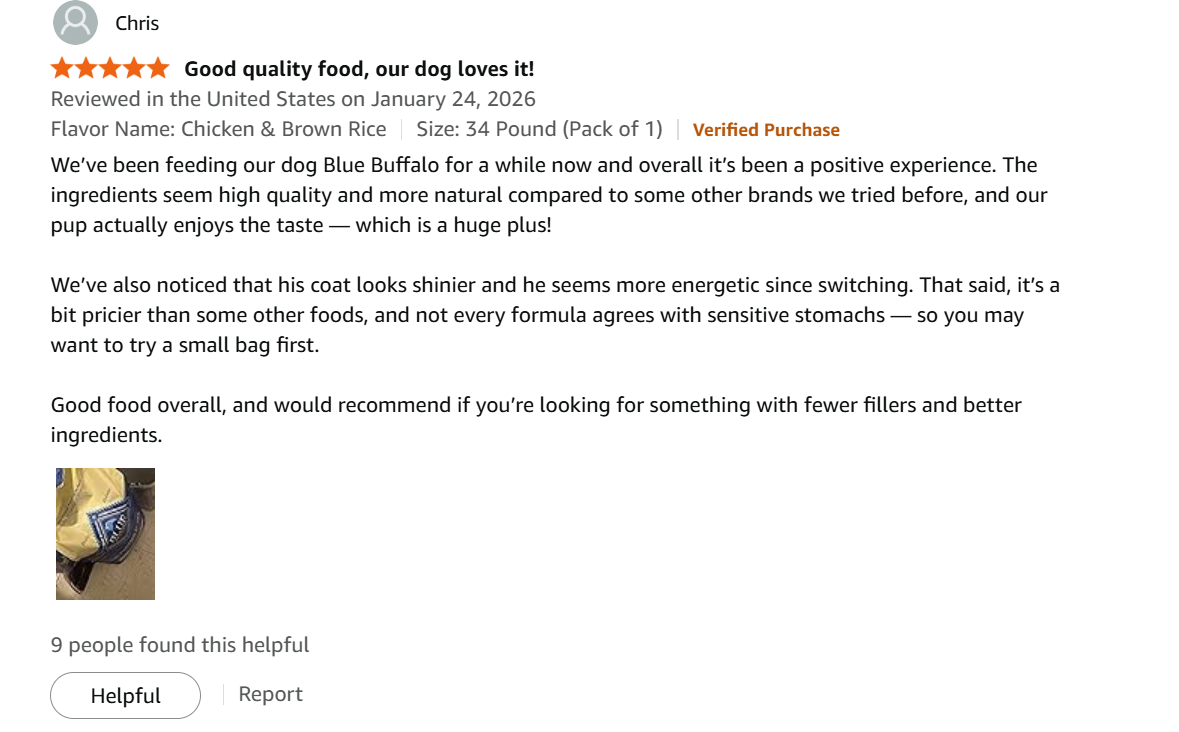Click the 'Reviewed in the United States' label
Image resolution: width=1179 pixels, height=732 pixels.
click(180, 98)
